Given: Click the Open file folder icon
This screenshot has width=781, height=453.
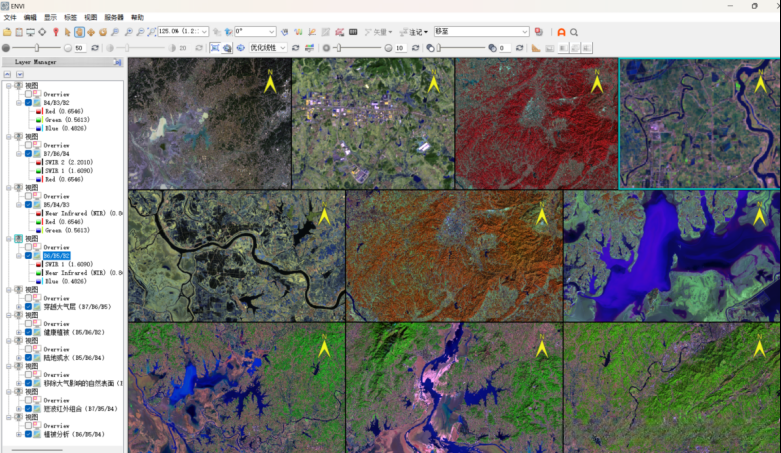Looking at the screenshot, I should [7, 32].
